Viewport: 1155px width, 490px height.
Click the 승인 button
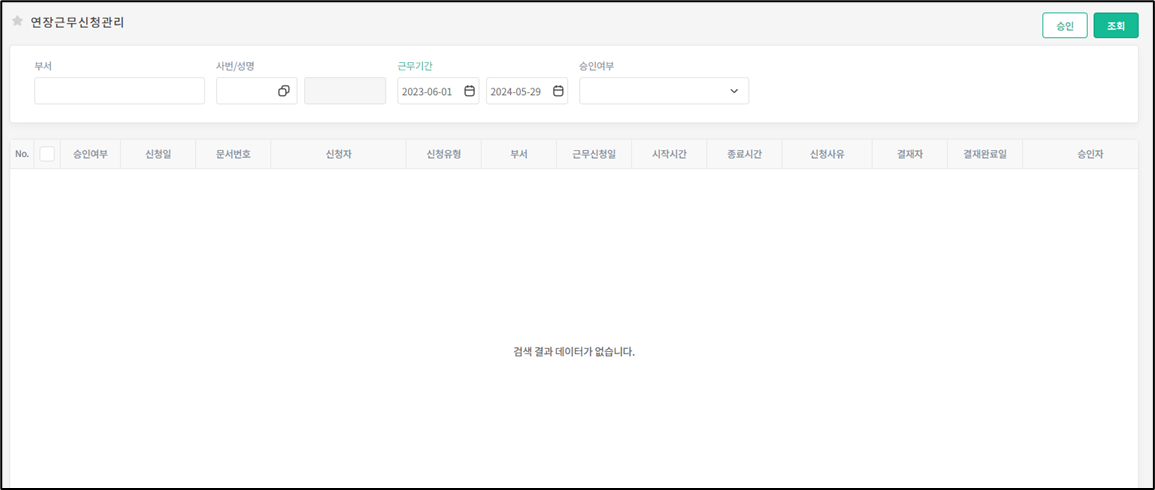pyautogui.click(x=1064, y=26)
